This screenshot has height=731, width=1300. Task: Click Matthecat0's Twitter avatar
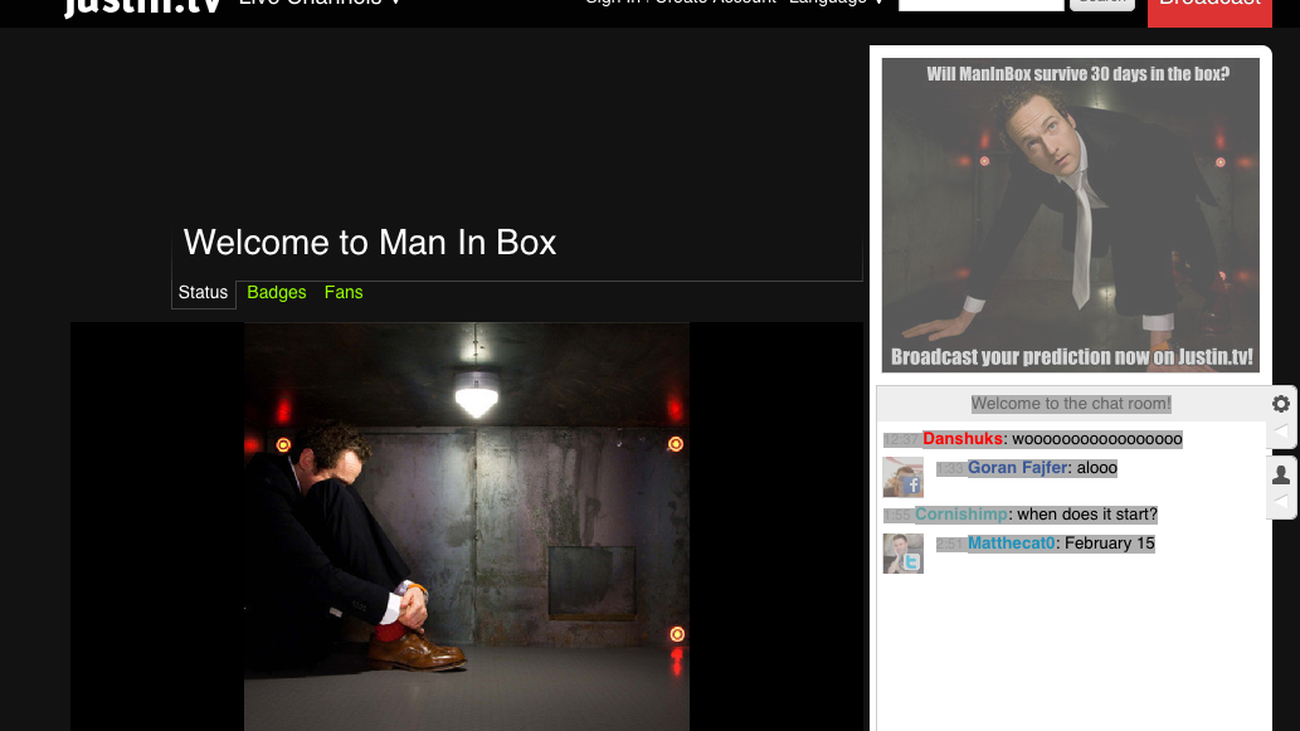(902, 553)
